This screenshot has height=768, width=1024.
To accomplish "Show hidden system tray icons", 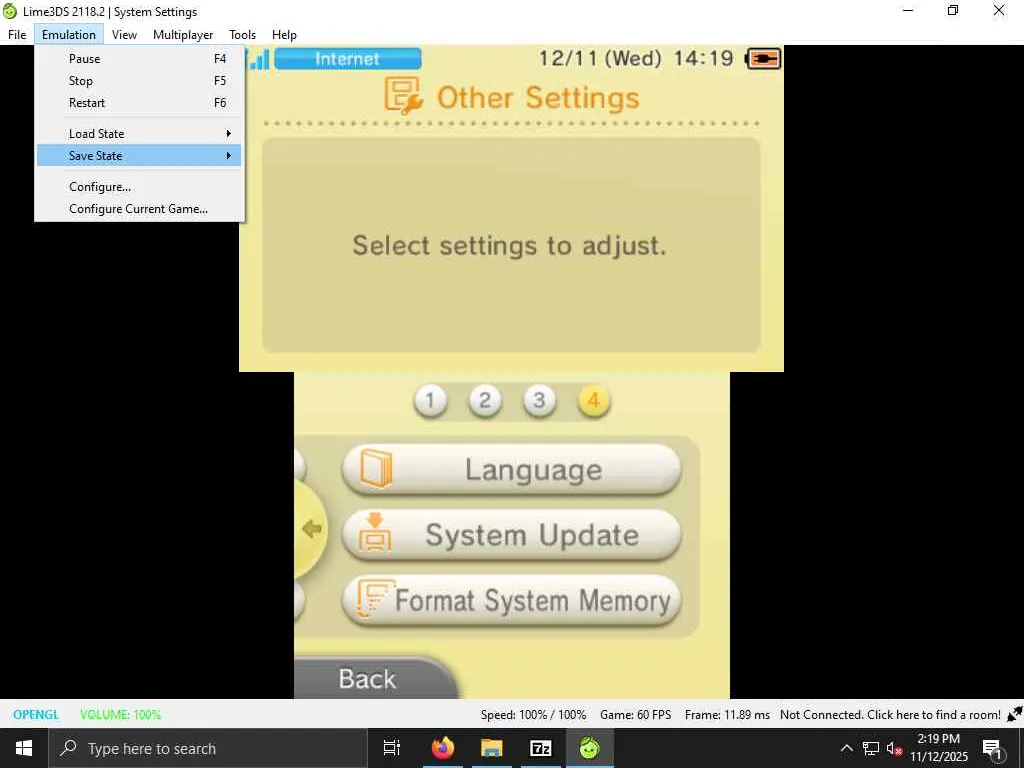I will pyautogui.click(x=846, y=748).
